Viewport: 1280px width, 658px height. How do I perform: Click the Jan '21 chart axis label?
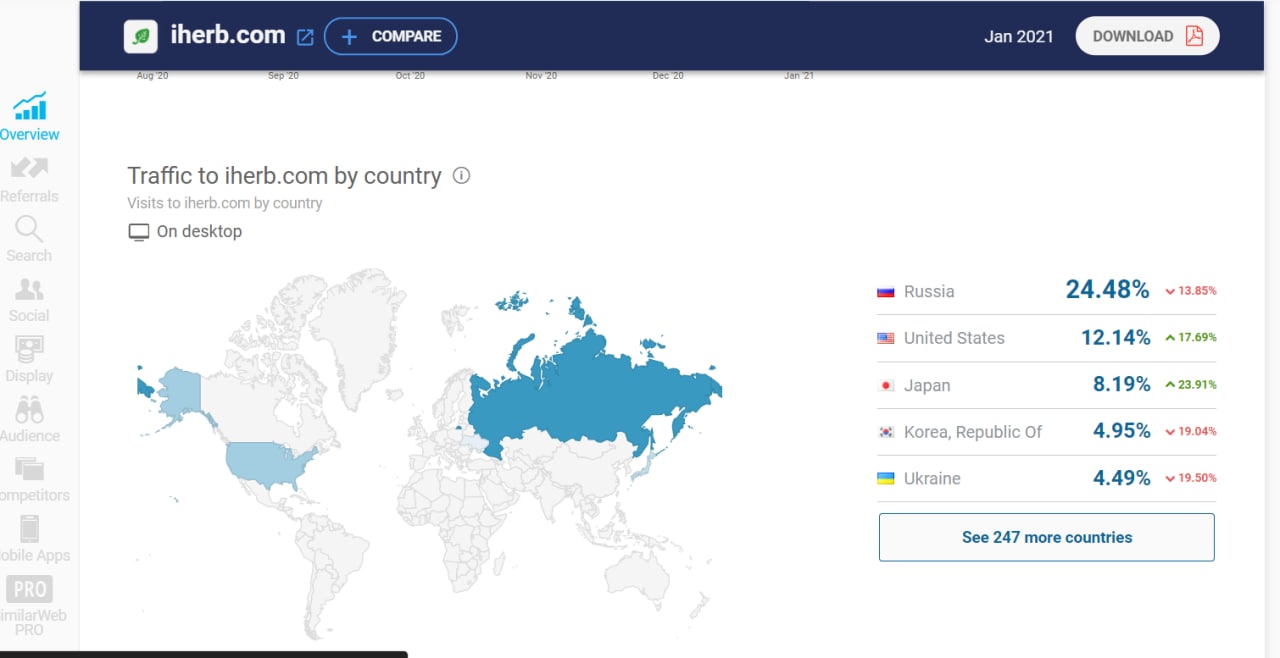tap(799, 76)
